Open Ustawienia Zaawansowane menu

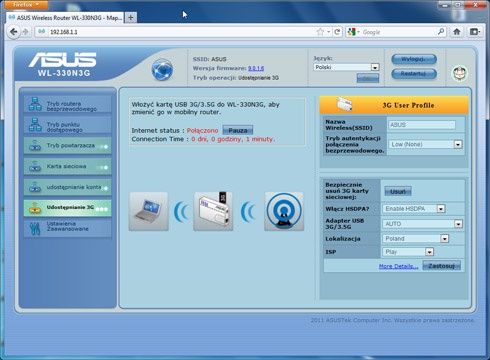[x=68, y=228]
